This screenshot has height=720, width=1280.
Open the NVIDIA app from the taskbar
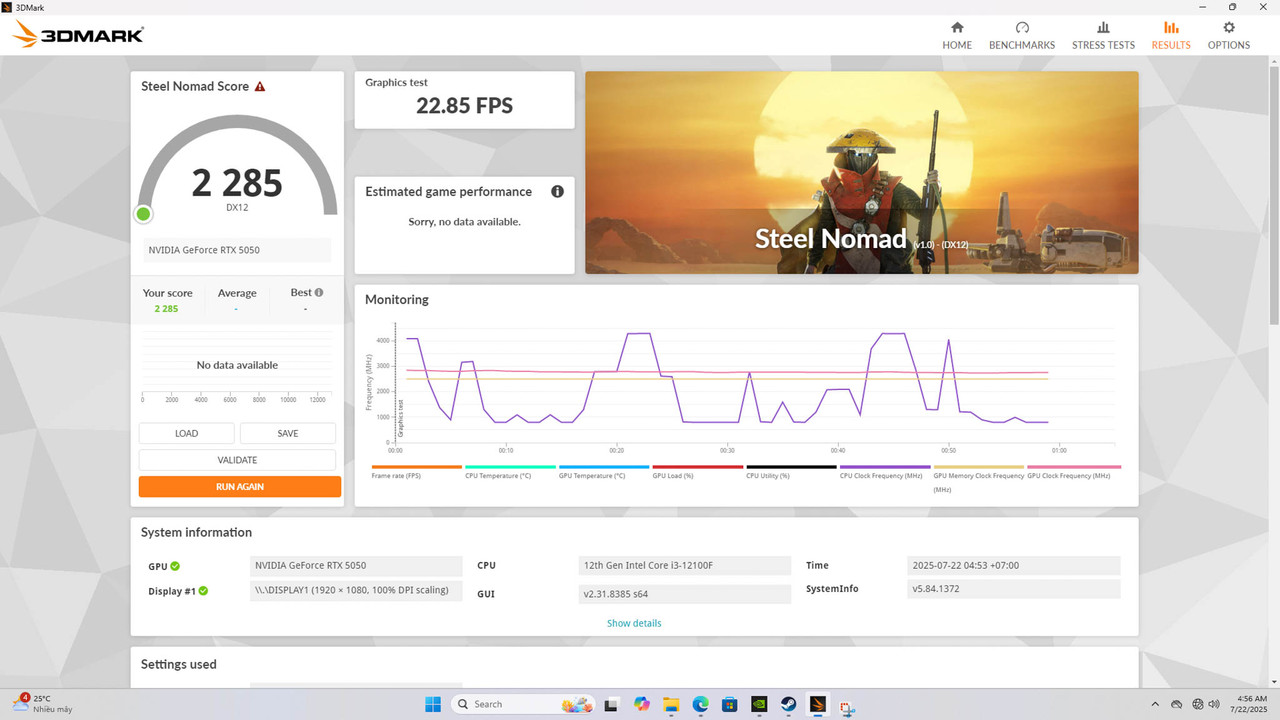[759, 704]
